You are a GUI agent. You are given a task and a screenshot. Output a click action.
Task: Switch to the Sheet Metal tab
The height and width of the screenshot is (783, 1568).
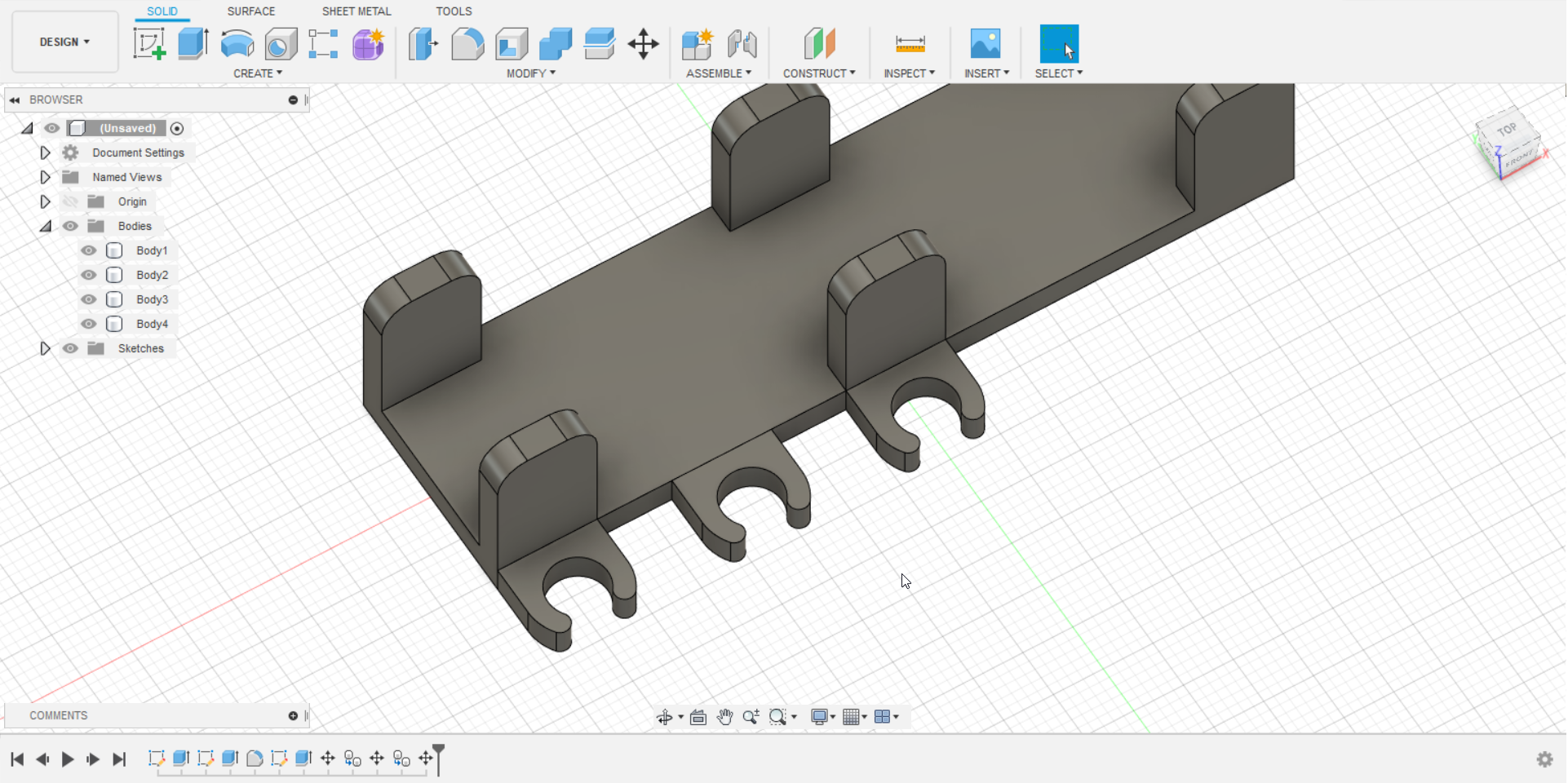(x=356, y=11)
